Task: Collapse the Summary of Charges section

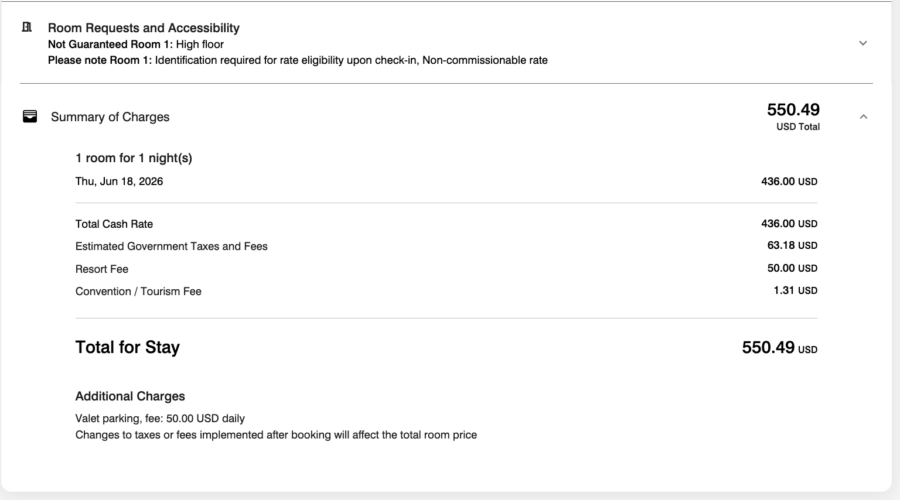Action: (863, 117)
